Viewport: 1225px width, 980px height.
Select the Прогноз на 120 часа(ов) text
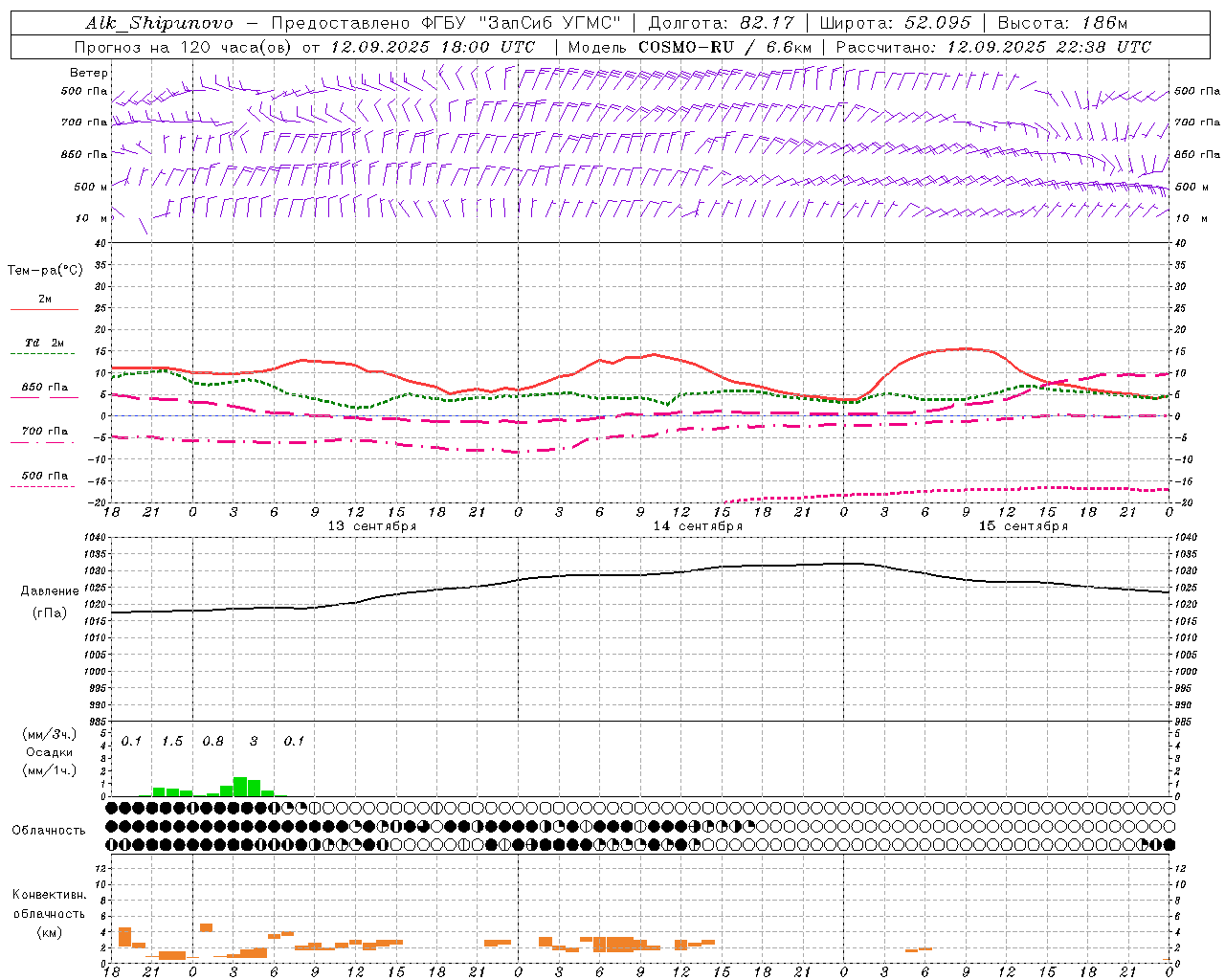tap(184, 47)
